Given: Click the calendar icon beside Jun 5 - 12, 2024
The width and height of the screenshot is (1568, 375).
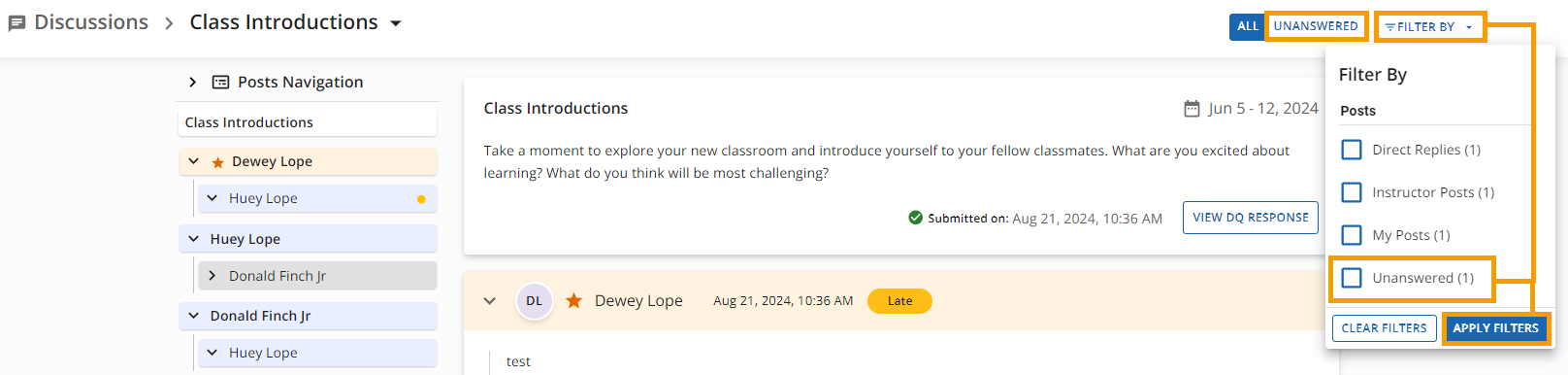Looking at the screenshot, I should [1192, 109].
